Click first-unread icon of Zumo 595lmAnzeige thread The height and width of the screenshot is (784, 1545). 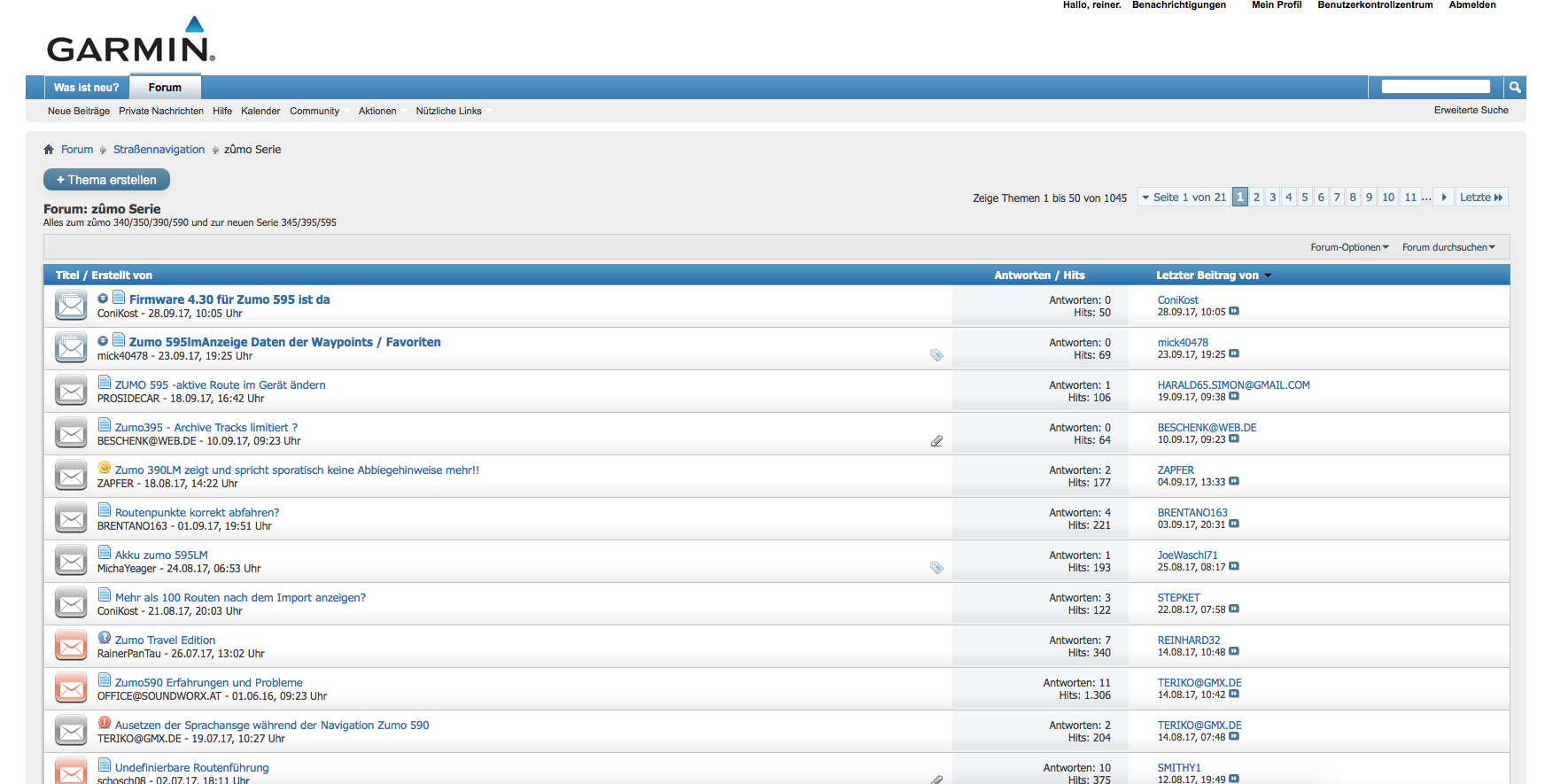click(103, 341)
